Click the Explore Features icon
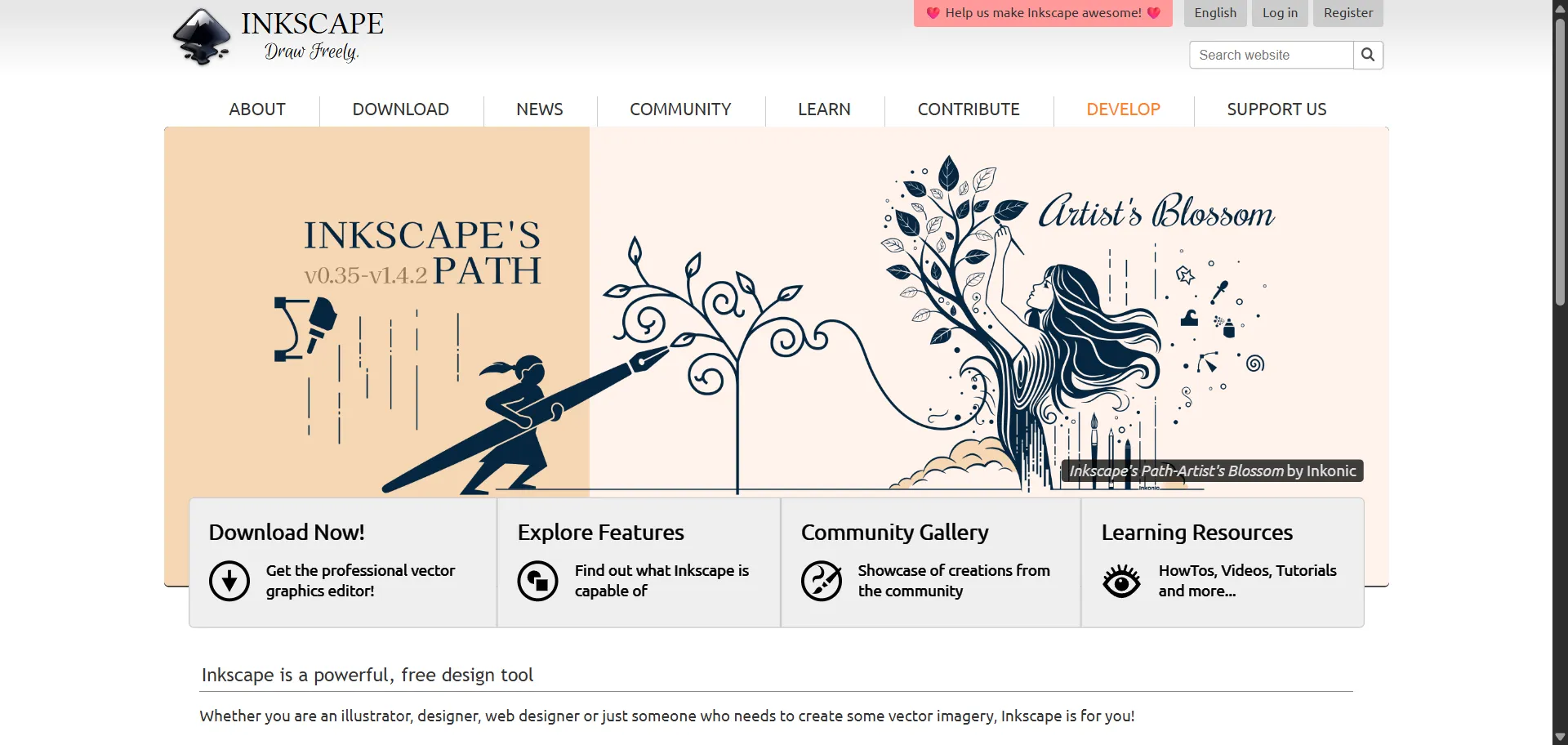1568x745 pixels. tap(537, 580)
